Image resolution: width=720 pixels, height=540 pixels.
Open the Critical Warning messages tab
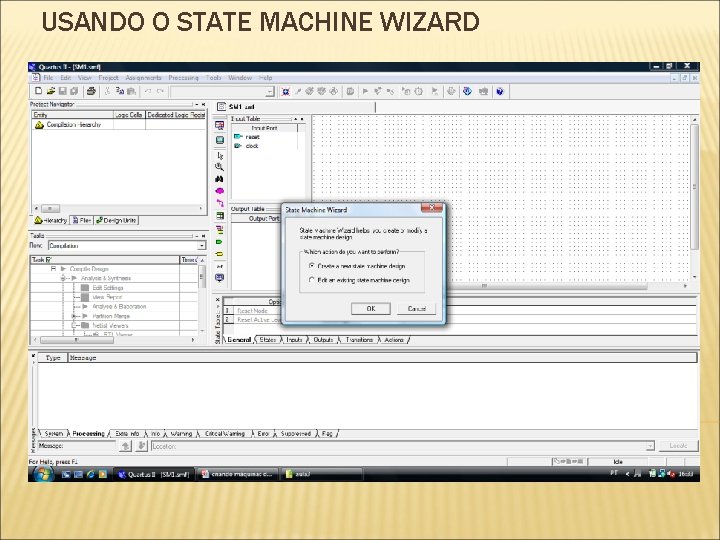(x=225, y=433)
